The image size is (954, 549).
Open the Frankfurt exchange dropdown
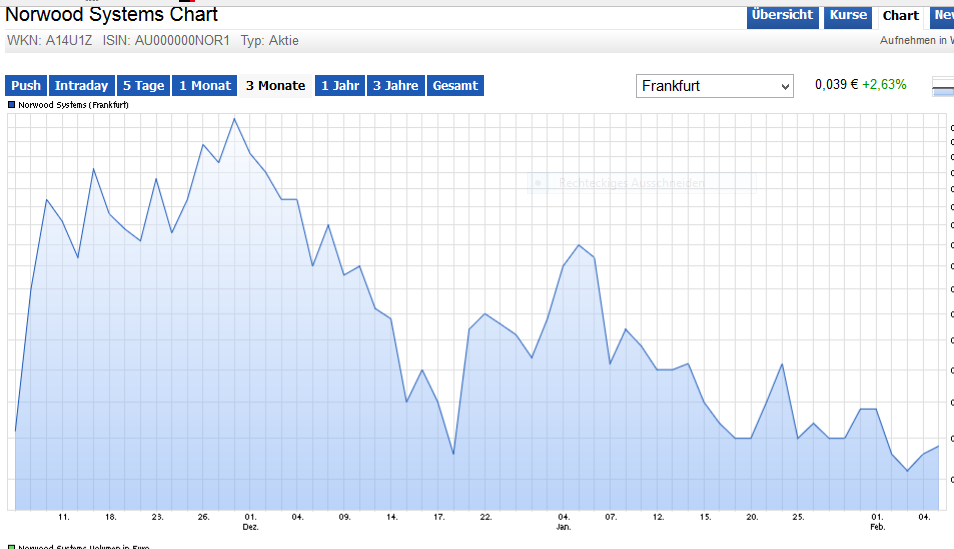(714, 86)
